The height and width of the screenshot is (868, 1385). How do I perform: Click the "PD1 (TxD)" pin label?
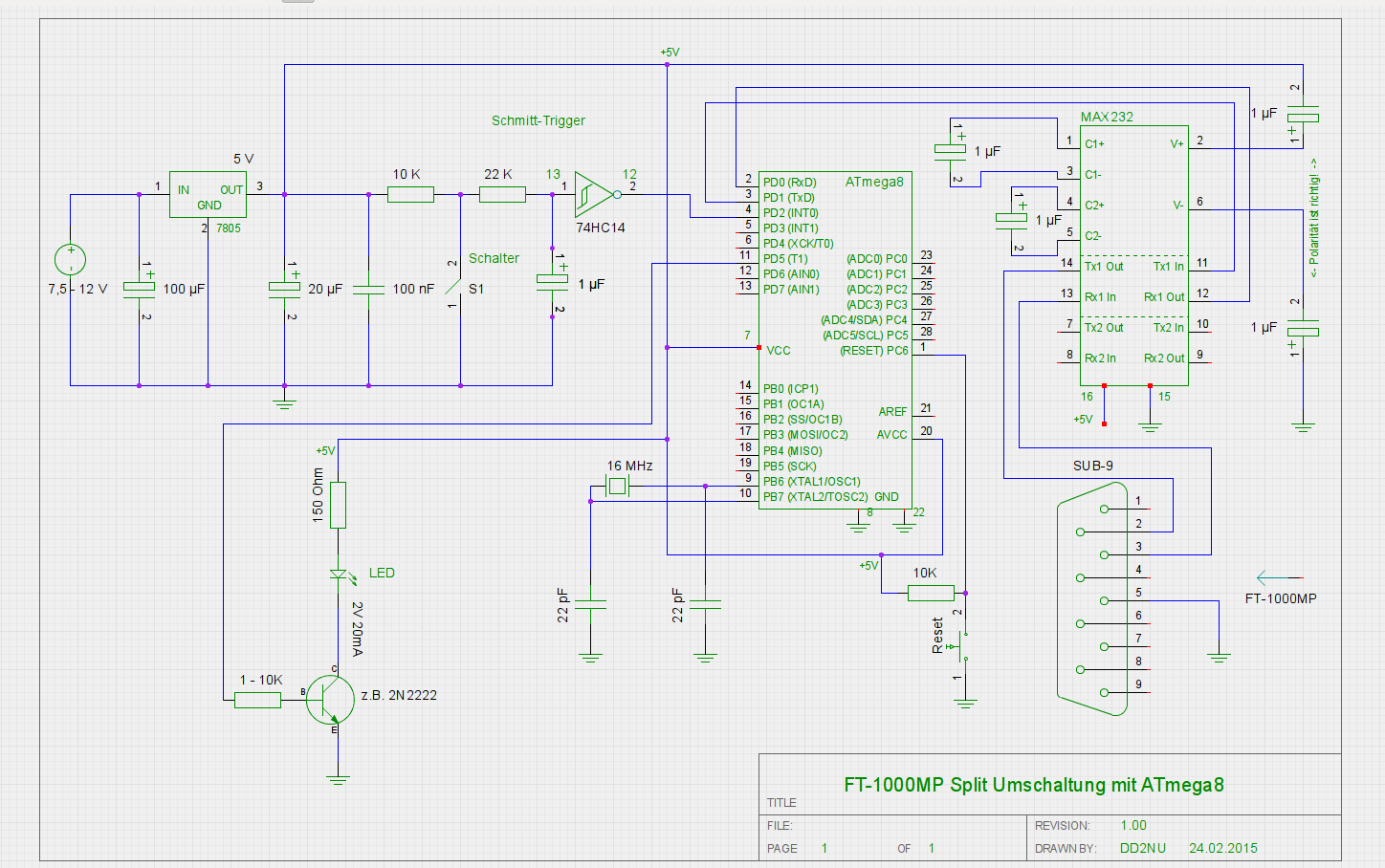click(x=789, y=197)
